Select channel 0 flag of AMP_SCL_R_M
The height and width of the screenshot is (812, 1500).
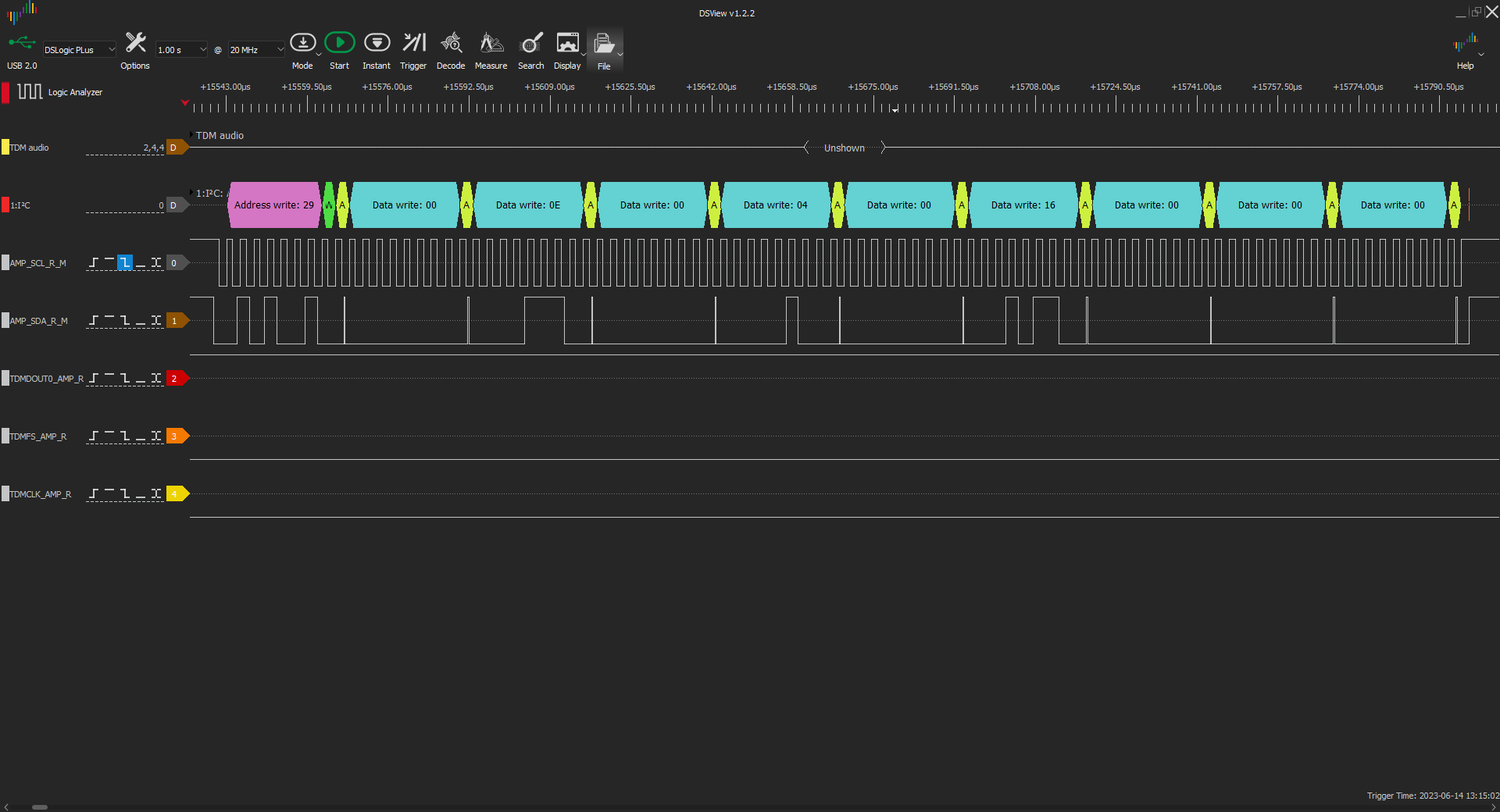[177, 262]
